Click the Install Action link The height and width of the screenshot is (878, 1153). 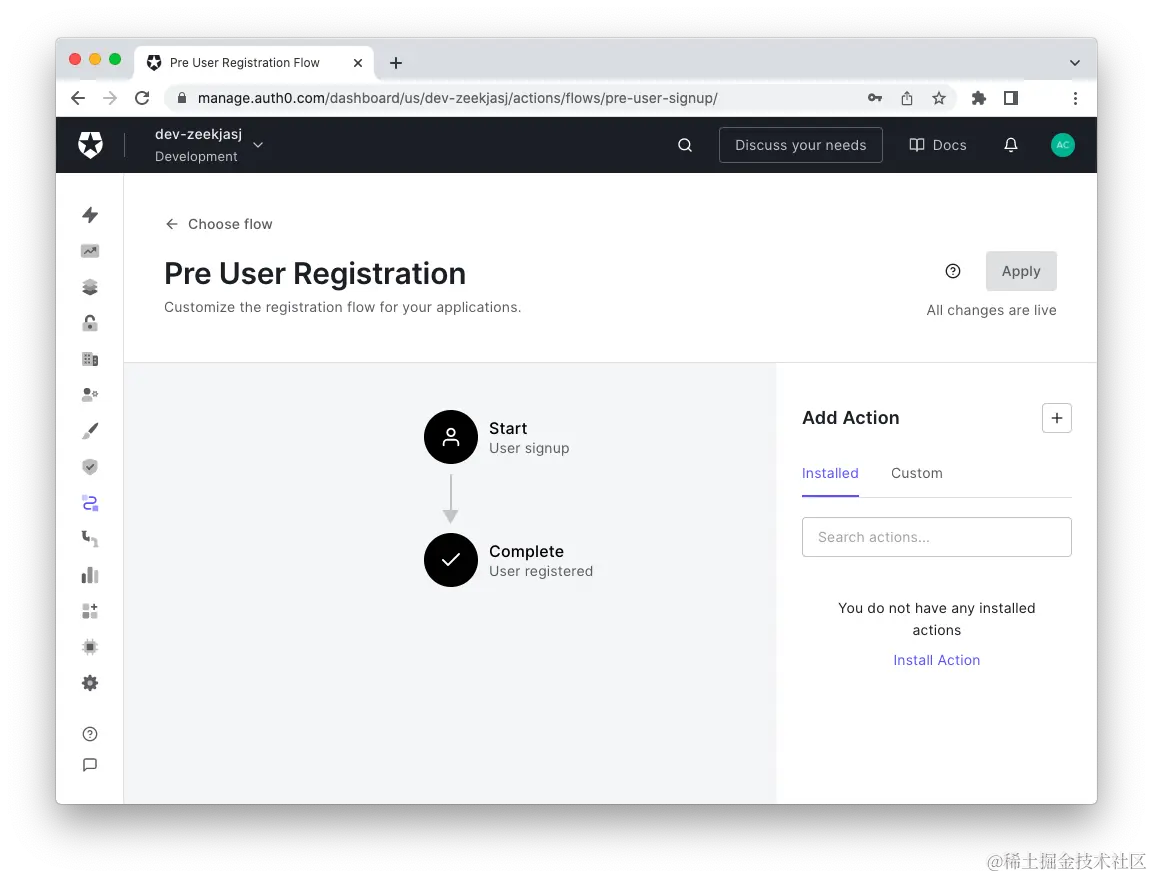point(936,660)
